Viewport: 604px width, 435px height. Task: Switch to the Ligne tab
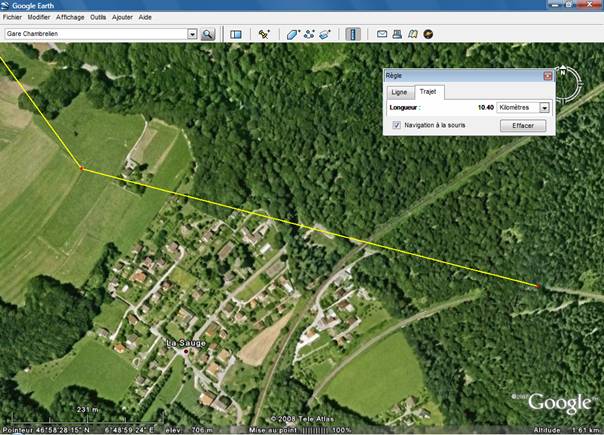[399, 91]
